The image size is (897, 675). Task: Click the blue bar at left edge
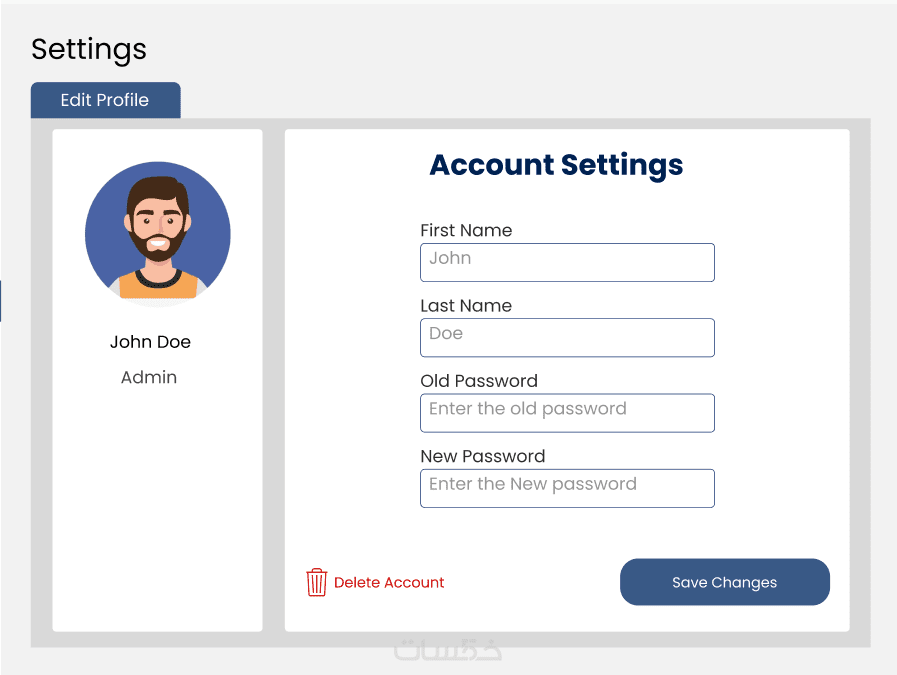coord(1,300)
